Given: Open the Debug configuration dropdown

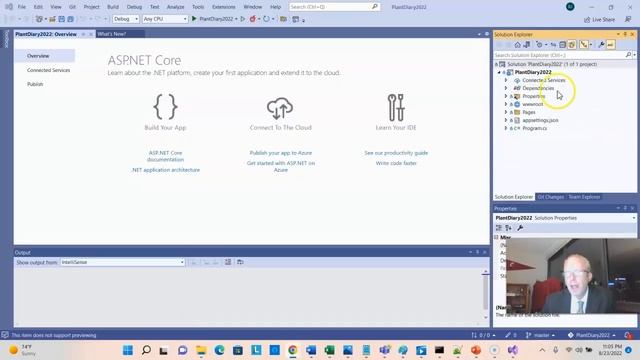Looking at the screenshot, I should tap(126, 19).
